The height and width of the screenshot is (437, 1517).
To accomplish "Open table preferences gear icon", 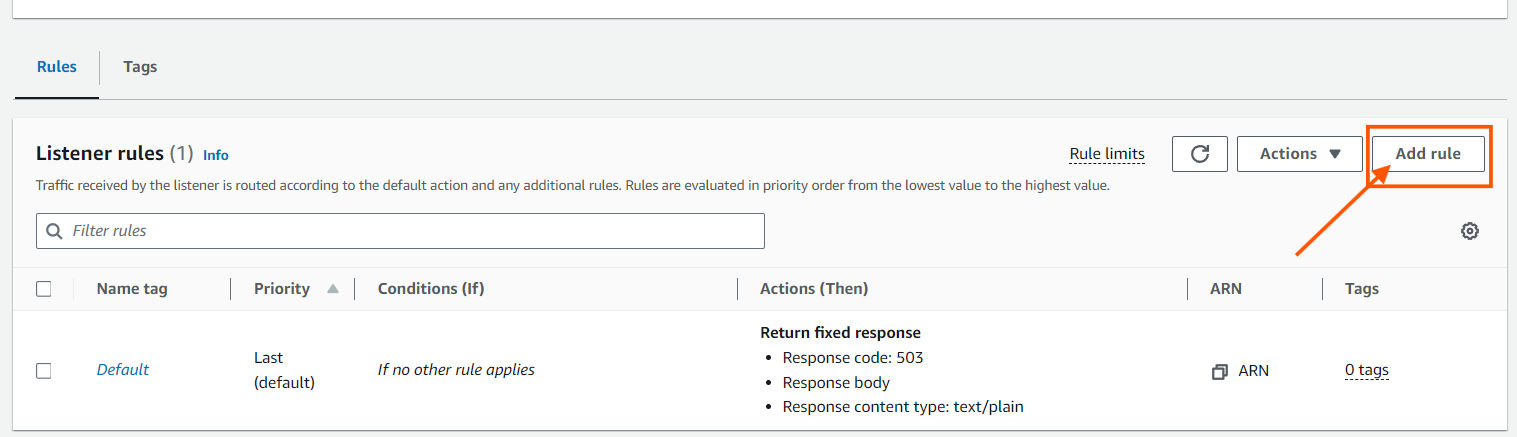I will 1469,231.
